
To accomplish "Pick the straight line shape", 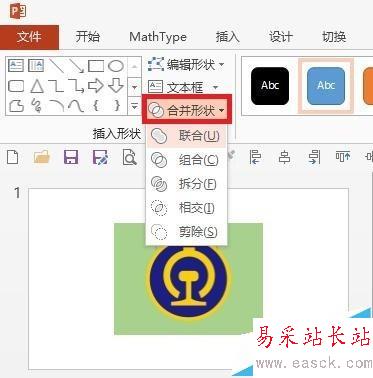I will 56,66.
